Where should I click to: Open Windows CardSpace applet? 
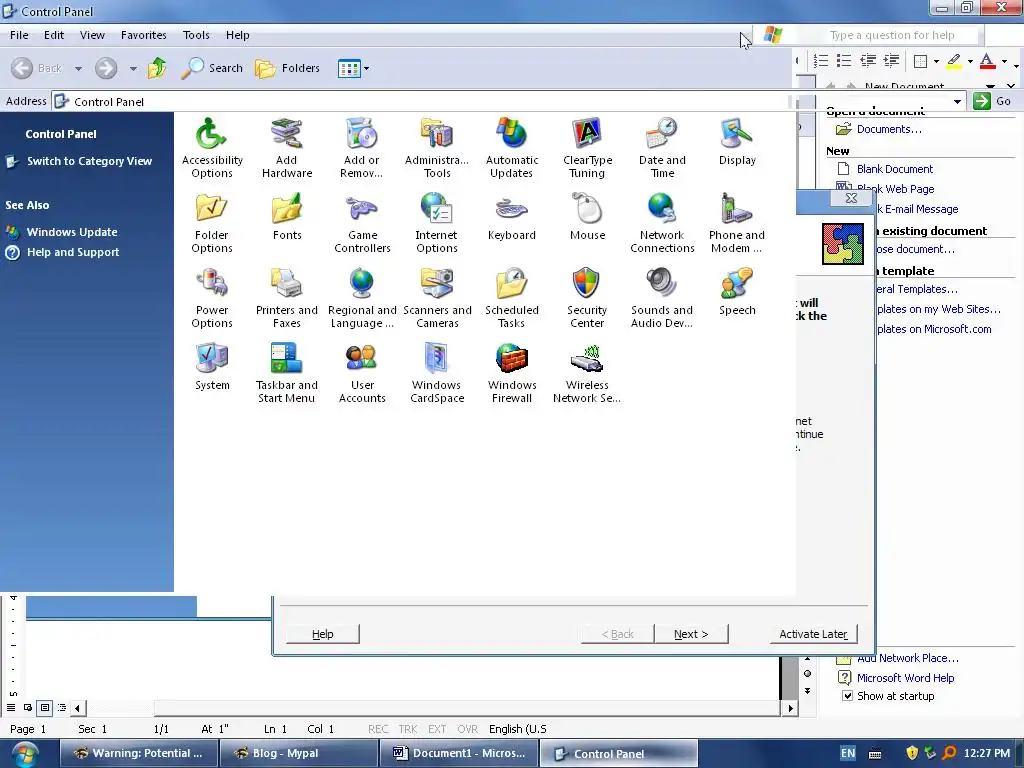click(x=437, y=373)
